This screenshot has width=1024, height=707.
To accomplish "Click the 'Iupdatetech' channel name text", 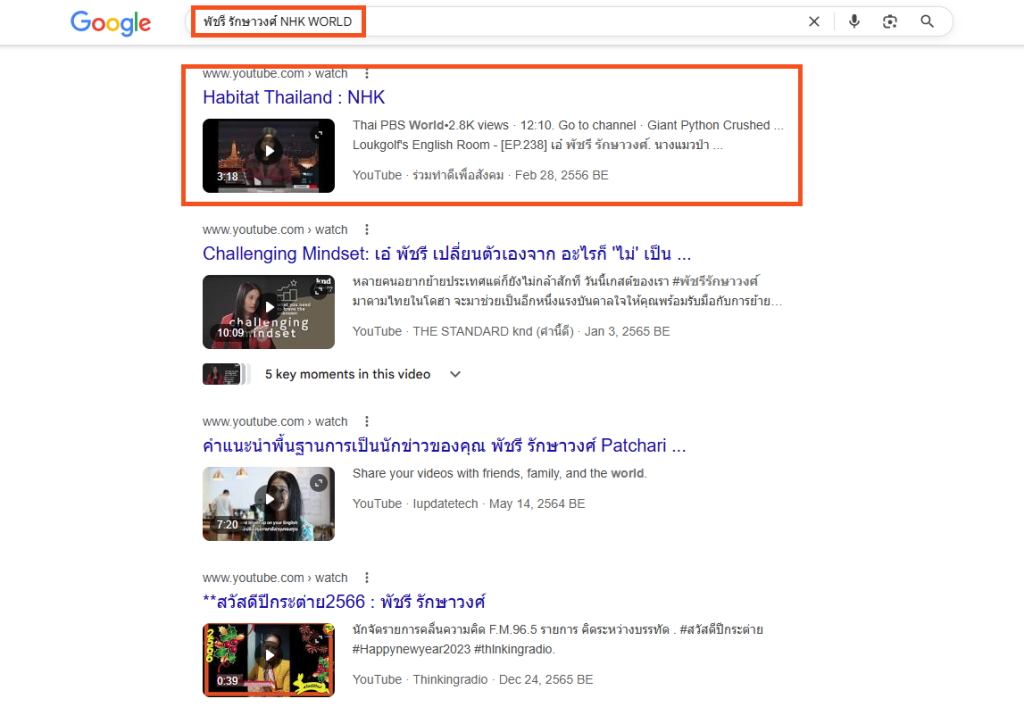I will pos(445,504).
